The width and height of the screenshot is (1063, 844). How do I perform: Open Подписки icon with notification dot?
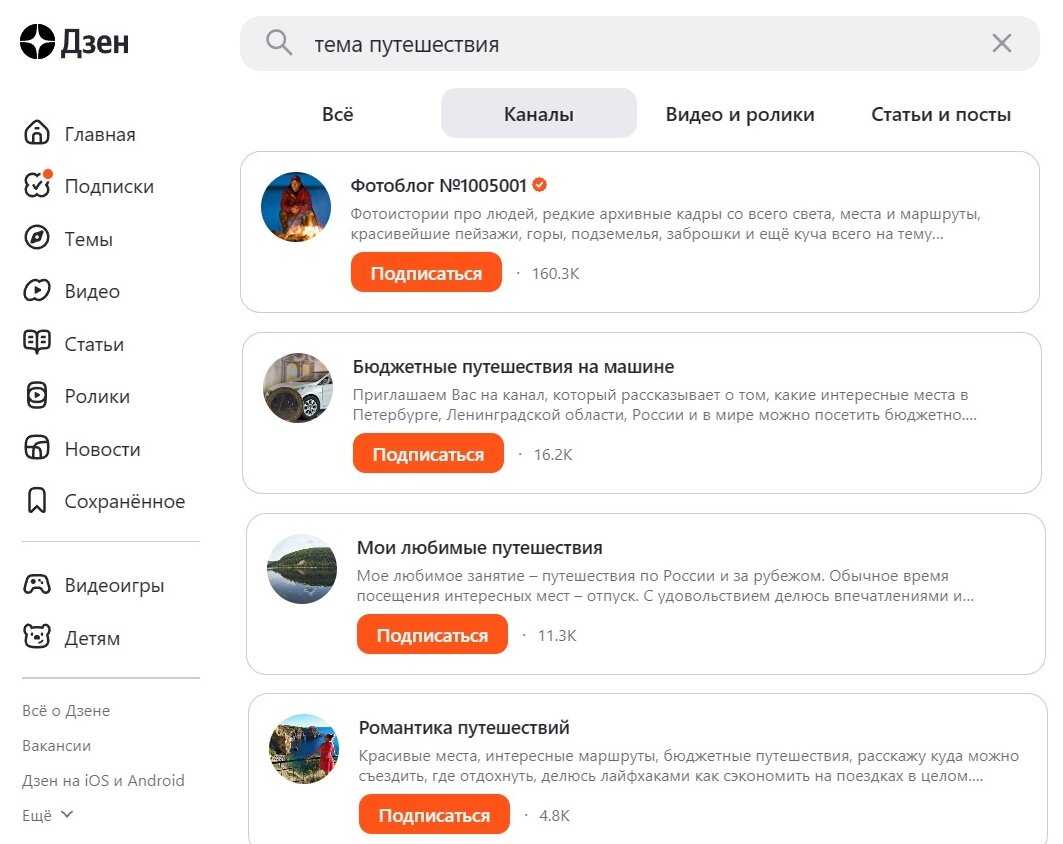pyautogui.click(x=37, y=184)
